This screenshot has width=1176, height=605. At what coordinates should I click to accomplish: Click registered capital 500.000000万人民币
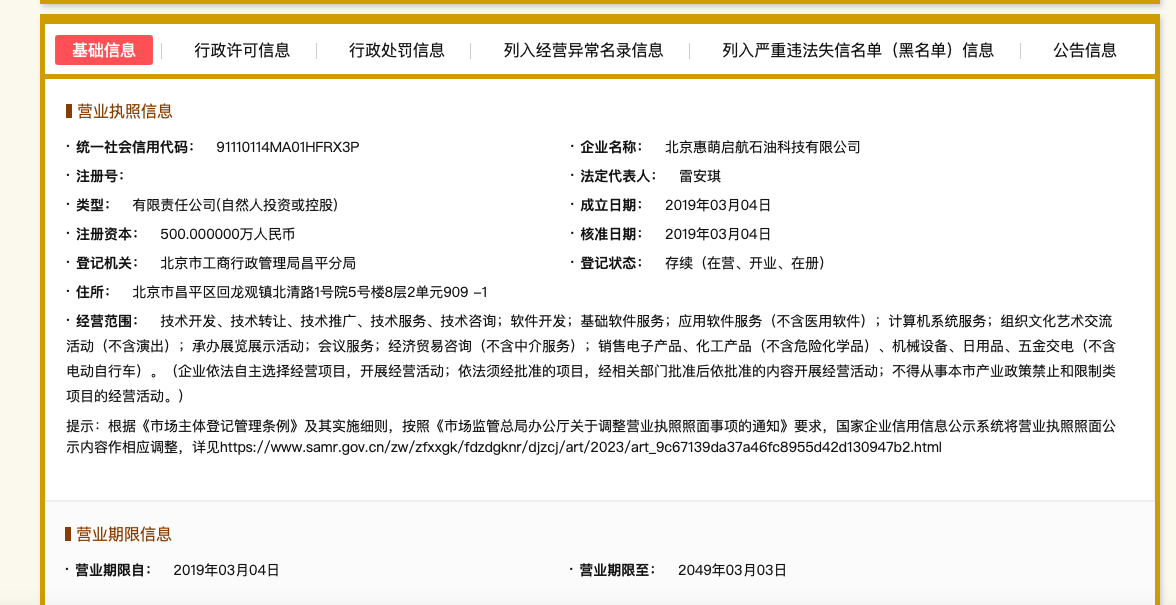227,235
